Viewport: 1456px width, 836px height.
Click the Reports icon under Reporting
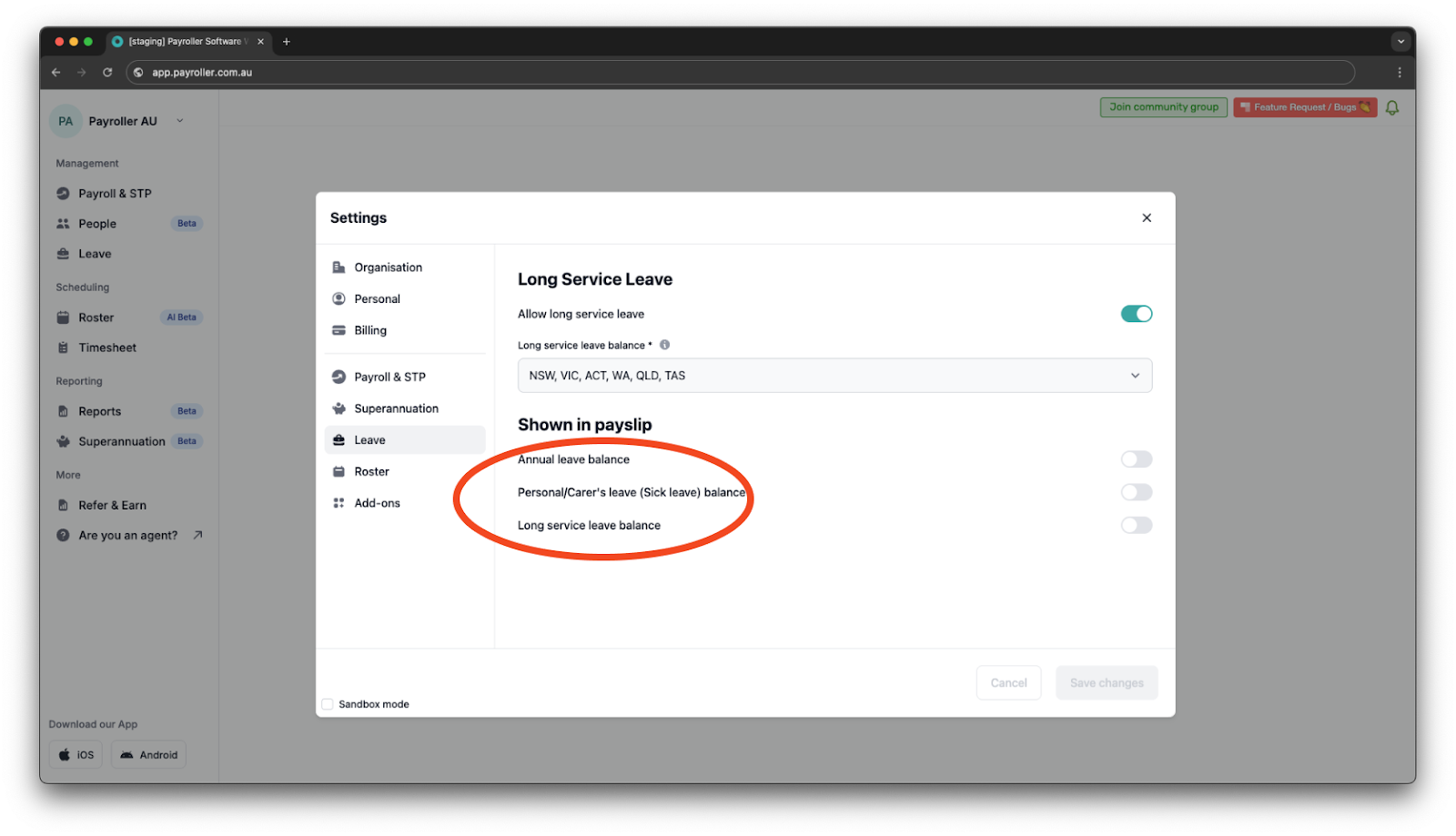click(62, 410)
